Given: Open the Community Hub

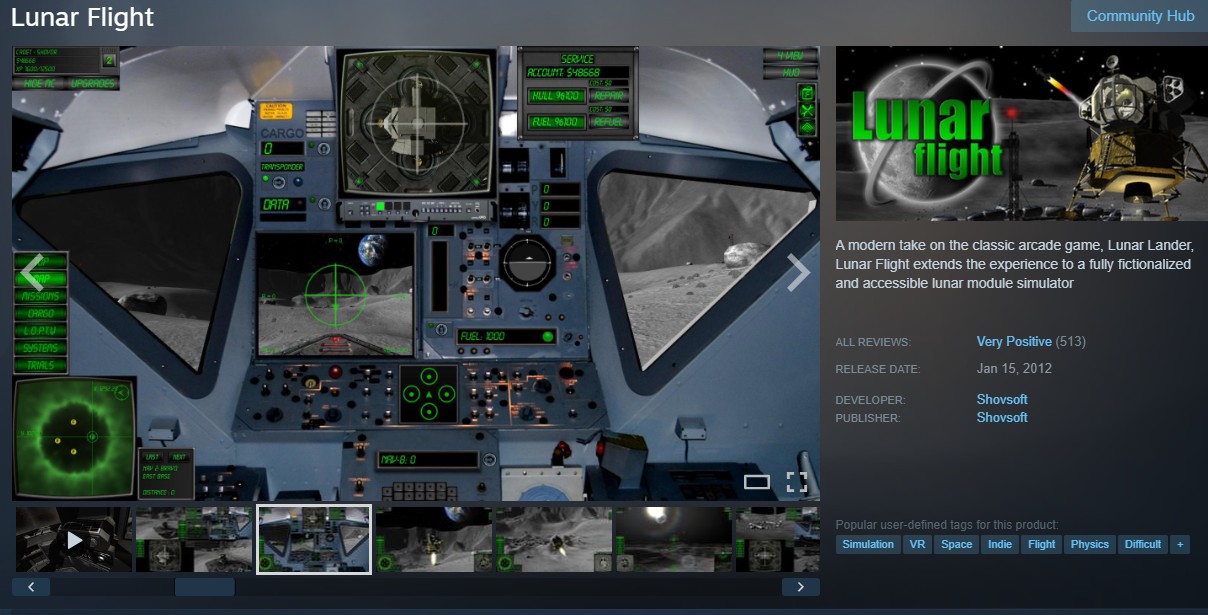Looking at the screenshot, I should [1139, 16].
